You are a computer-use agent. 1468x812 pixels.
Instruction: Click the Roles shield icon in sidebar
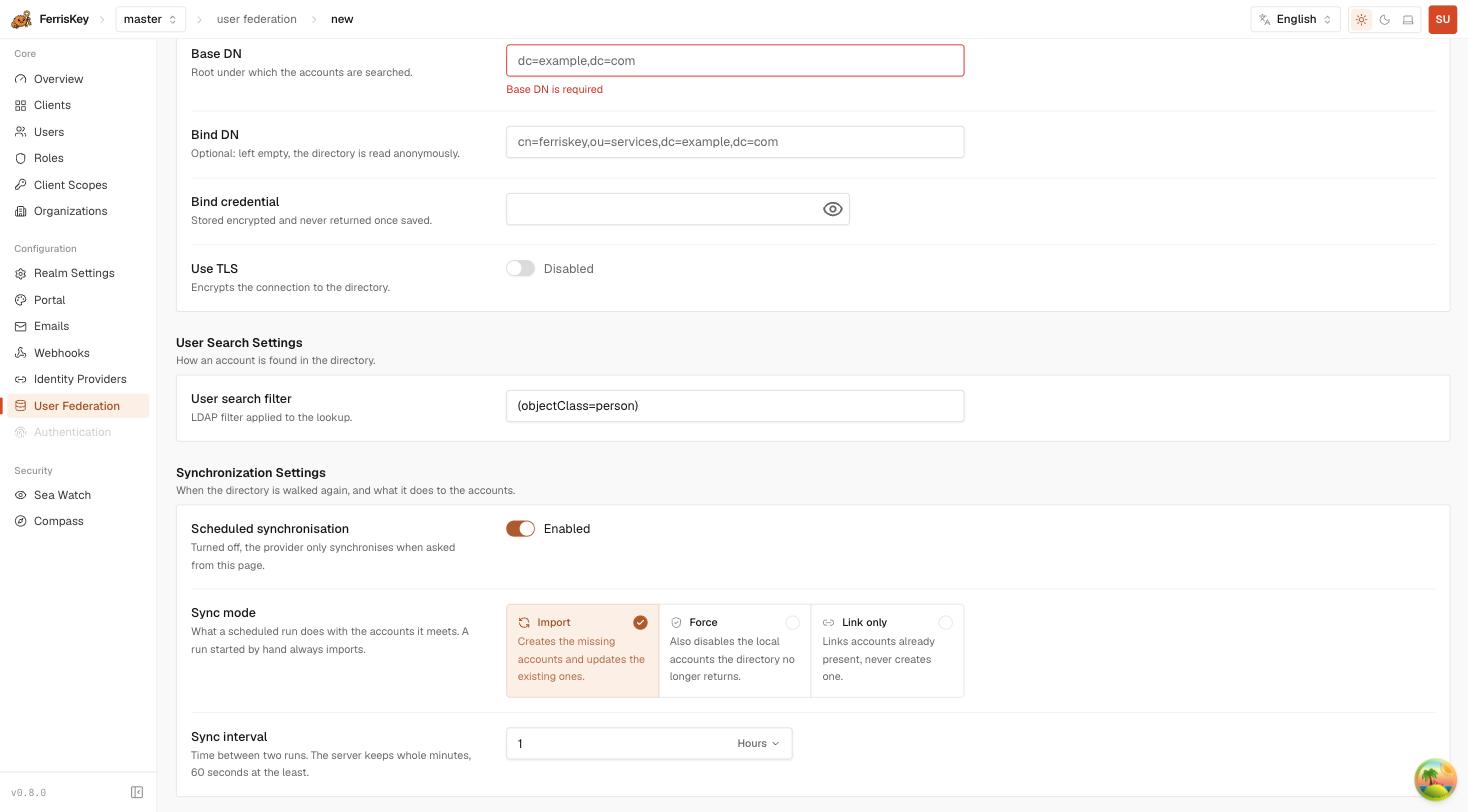[x=21, y=158]
